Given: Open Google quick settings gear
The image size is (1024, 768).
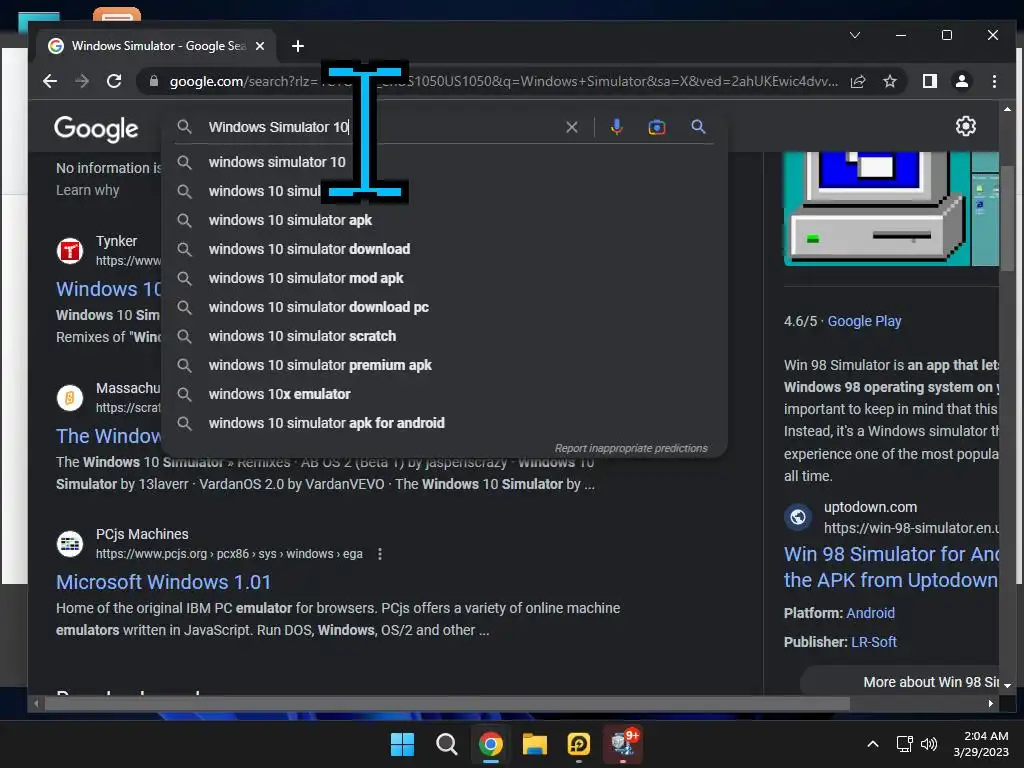Looking at the screenshot, I should [965, 126].
